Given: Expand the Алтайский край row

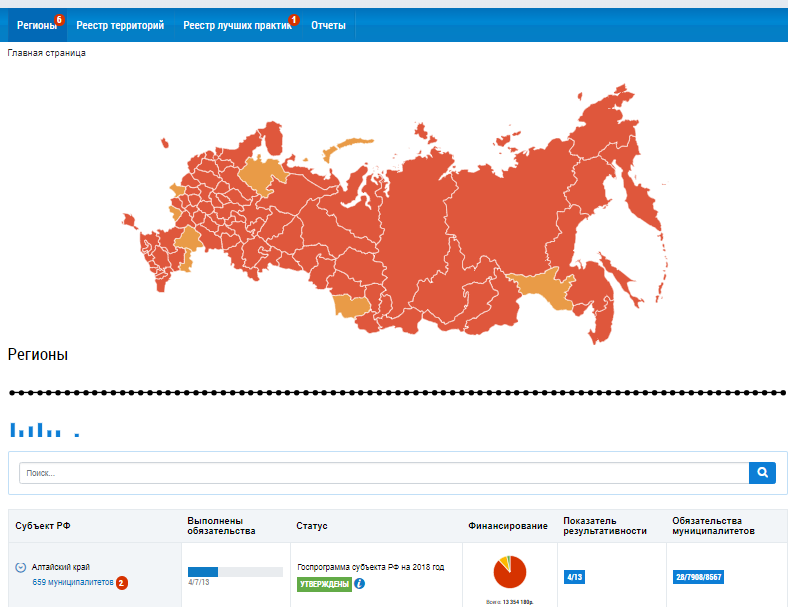Looking at the screenshot, I should [x=21, y=567].
